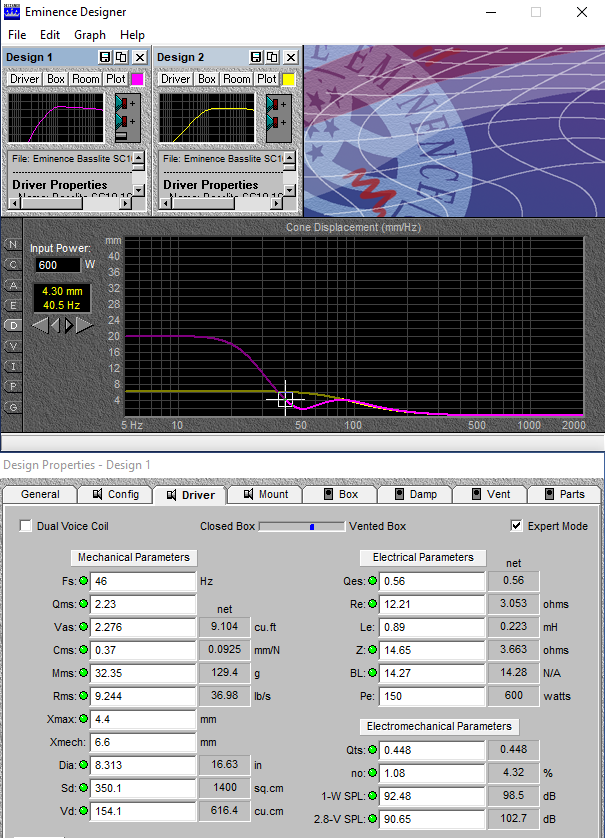Viewport: 605px width, 838px height.
Task: Click the Design 2 response graph thumbnail
Action: (x=207, y=118)
